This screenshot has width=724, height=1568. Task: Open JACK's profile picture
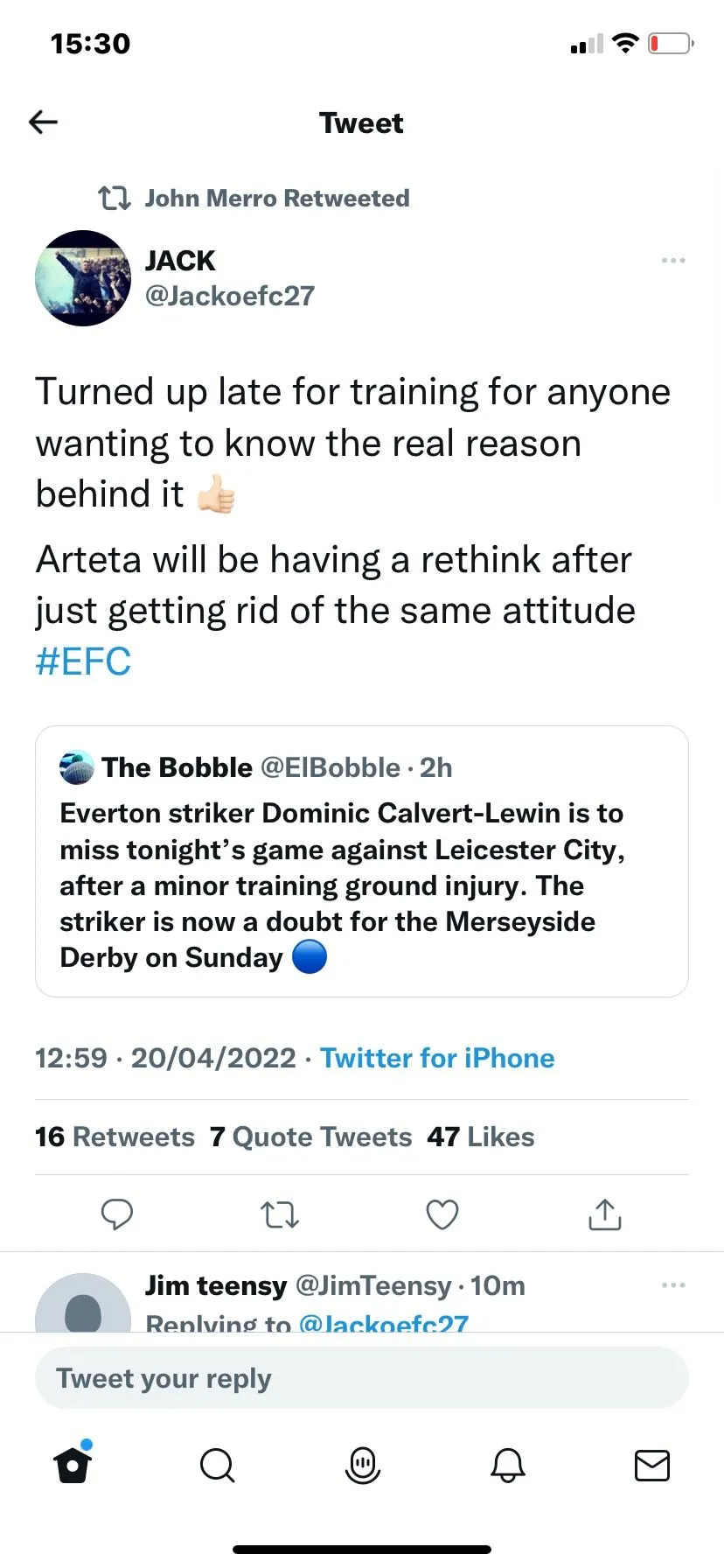(83, 278)
